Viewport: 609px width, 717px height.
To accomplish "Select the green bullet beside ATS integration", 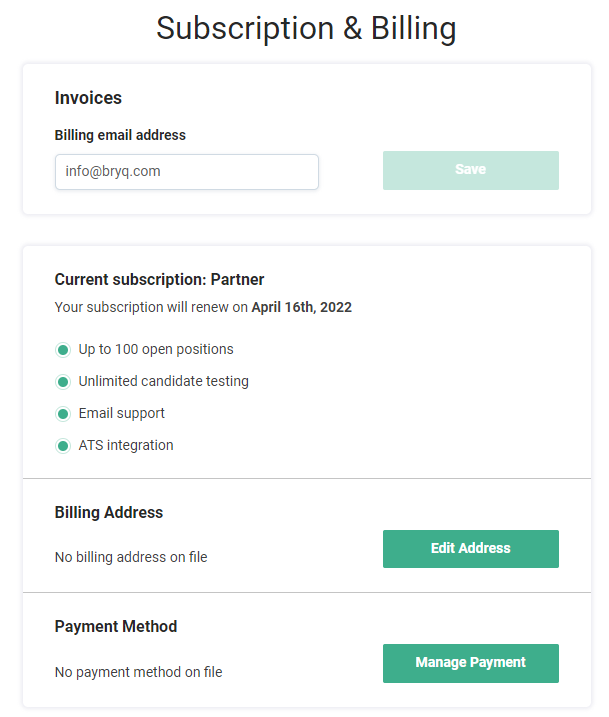I will pyautogui.click(x=62, y=446).
